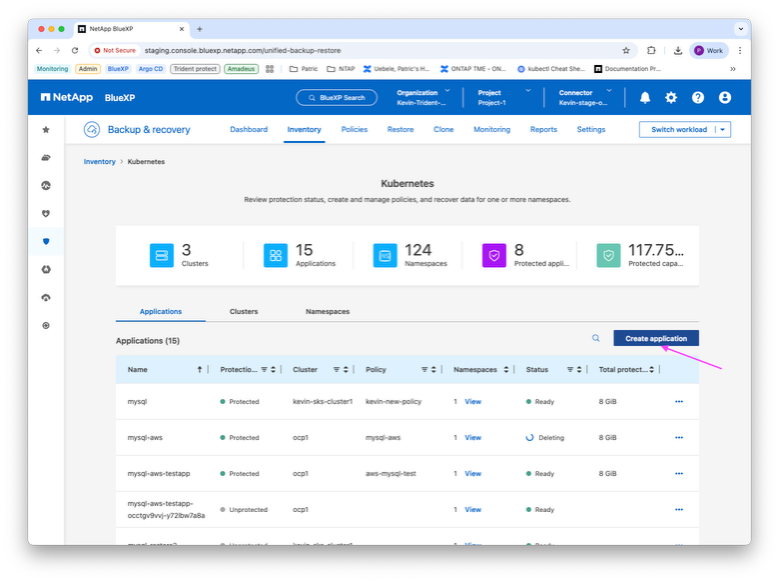Screen dimensions: 779x582
Task: Open the Restore tab
Action: [x=400, y=129]
